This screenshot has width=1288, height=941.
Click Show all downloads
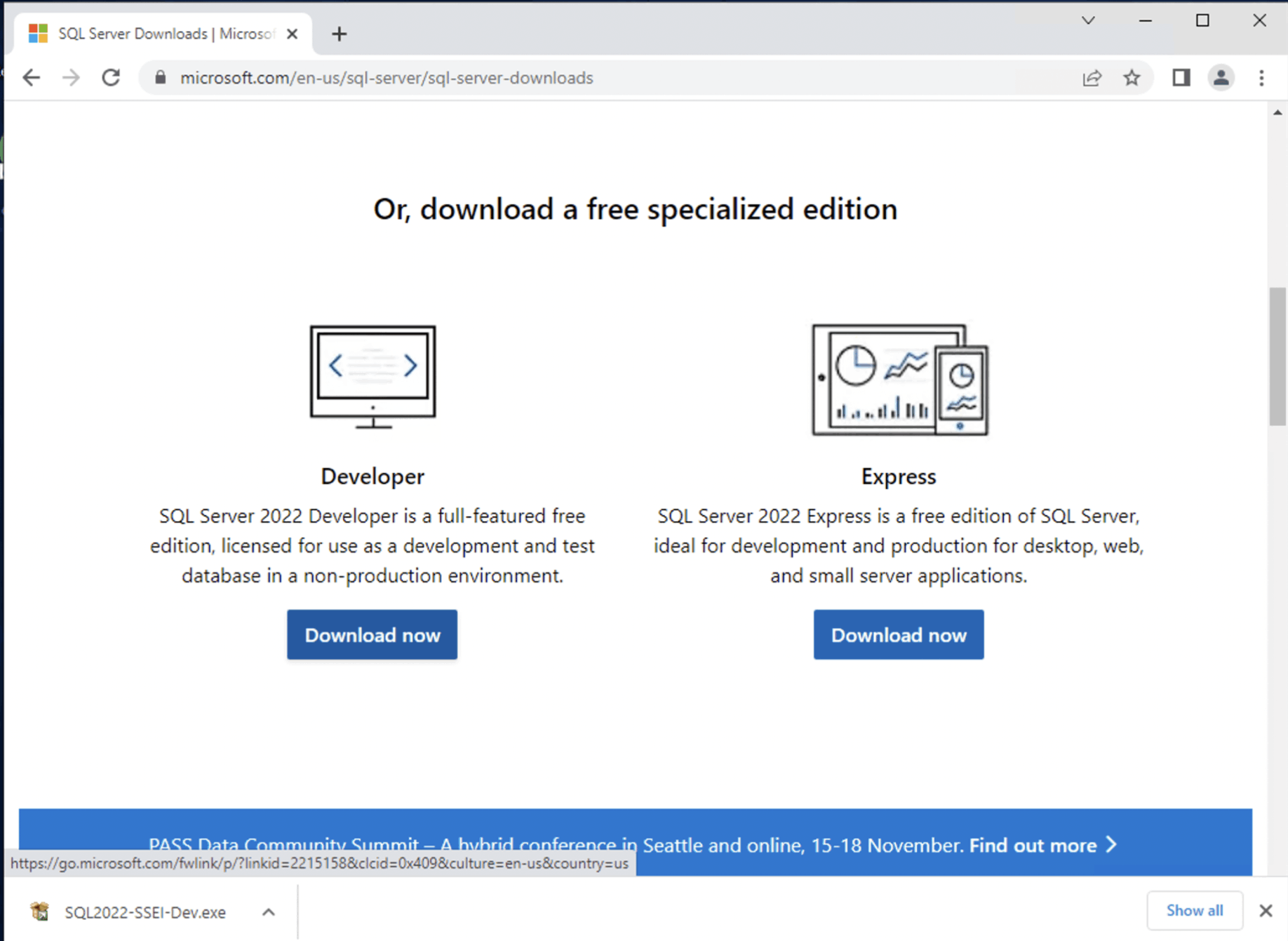(x=1194, y=911)
